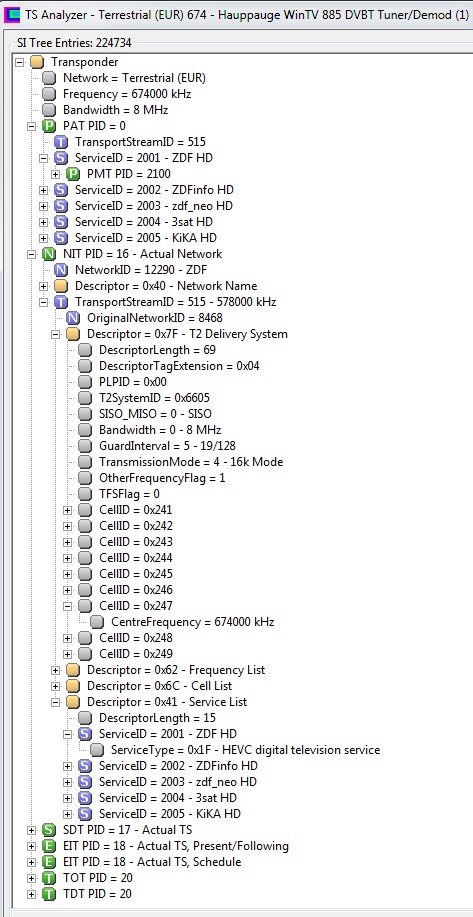Select 'PLPID = 0x00' row
473x917 pixels.
tap(133, 382)
